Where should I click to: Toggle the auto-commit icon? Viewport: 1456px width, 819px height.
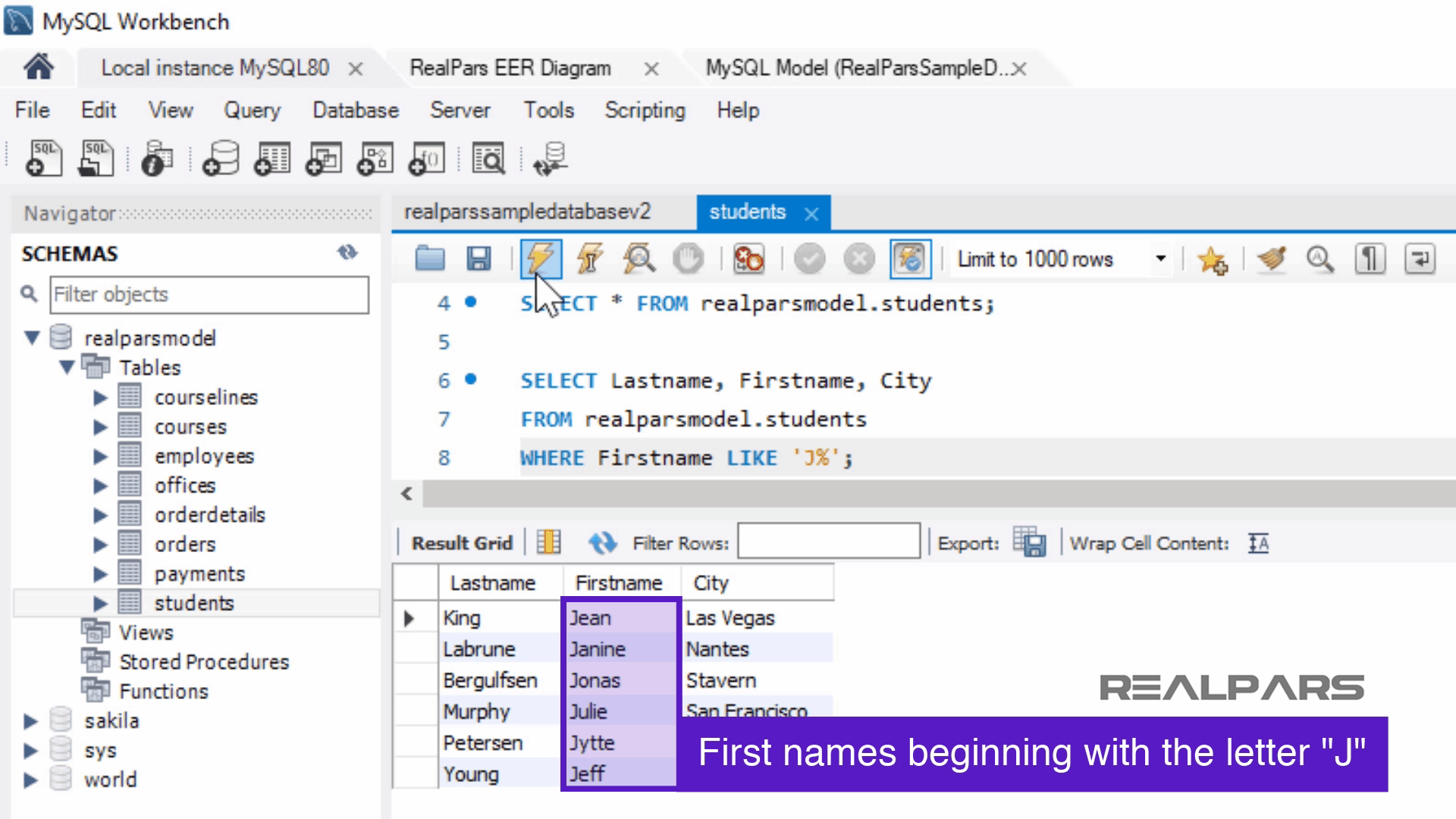910,258
